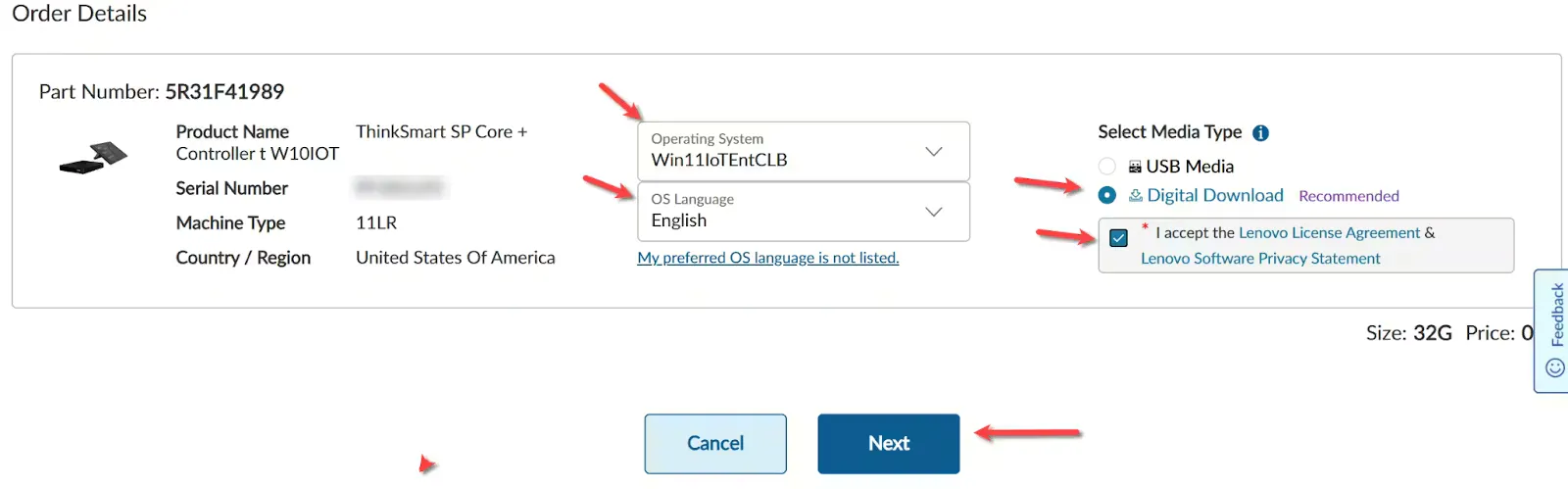Select the USB Media radio button
Image resolution: width=1568 pixels, height=489 pixels.
point(1107,167)
